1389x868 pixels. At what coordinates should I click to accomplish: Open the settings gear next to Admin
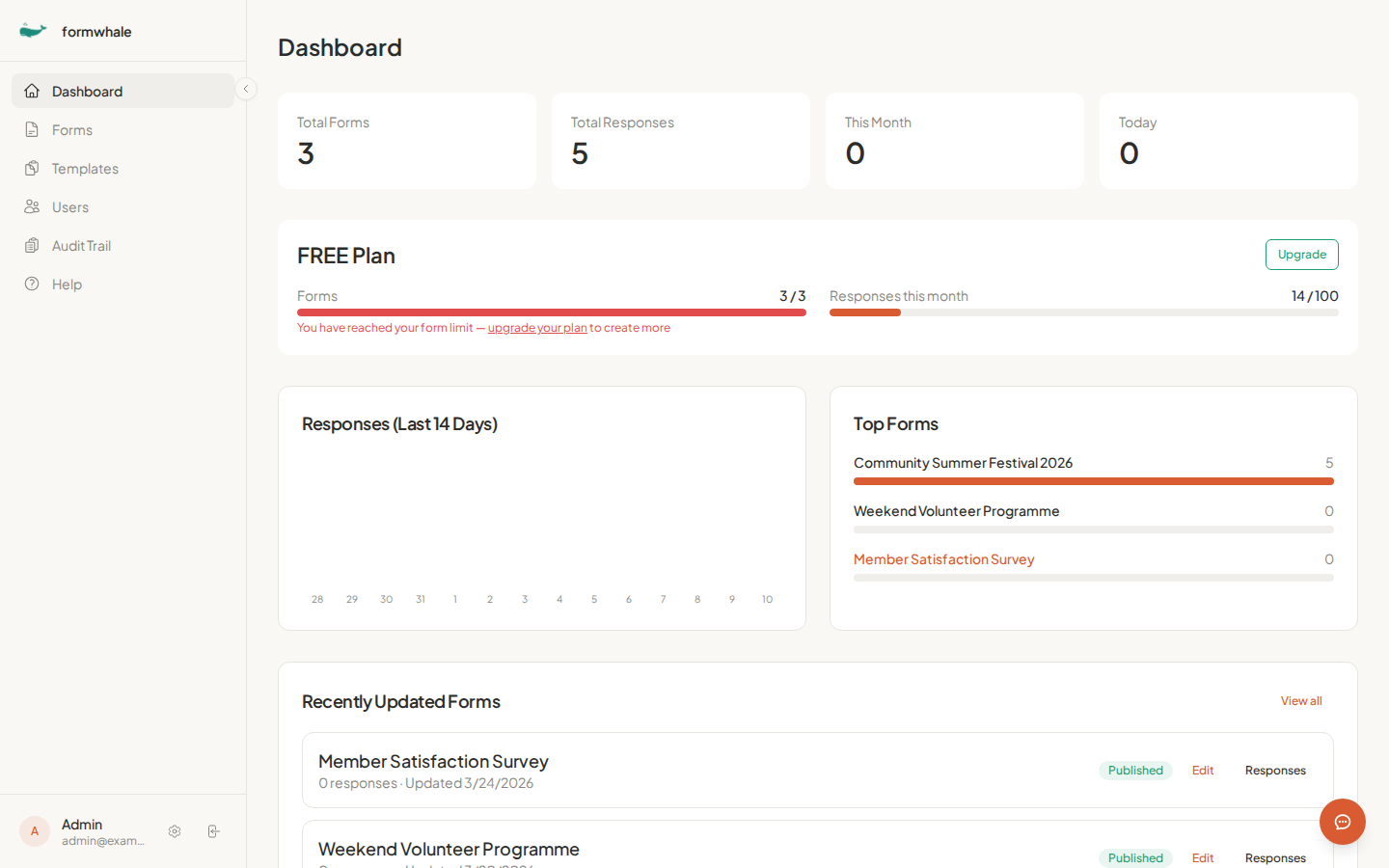point(175,830)
